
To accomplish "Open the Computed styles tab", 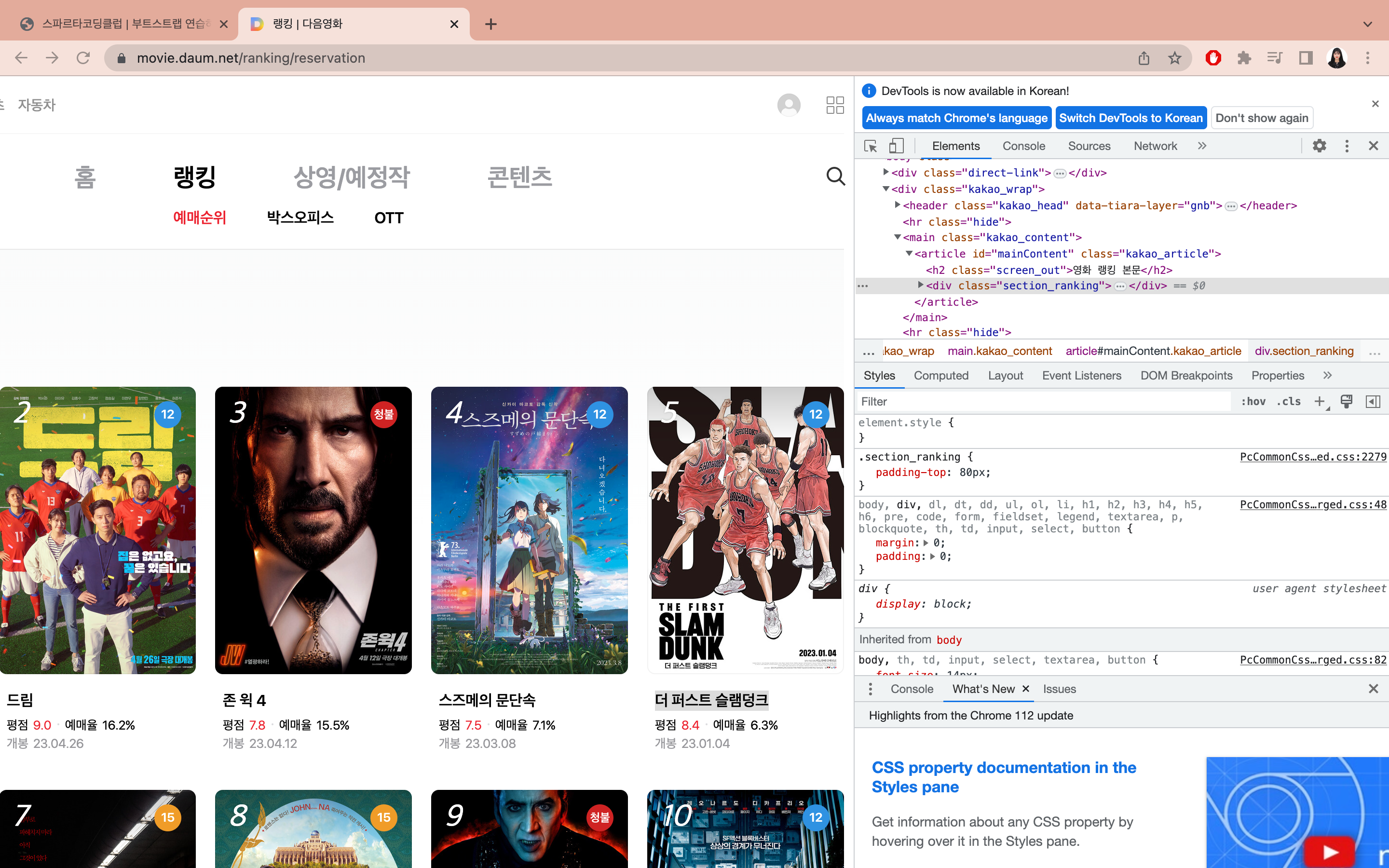I will [941, 376].
